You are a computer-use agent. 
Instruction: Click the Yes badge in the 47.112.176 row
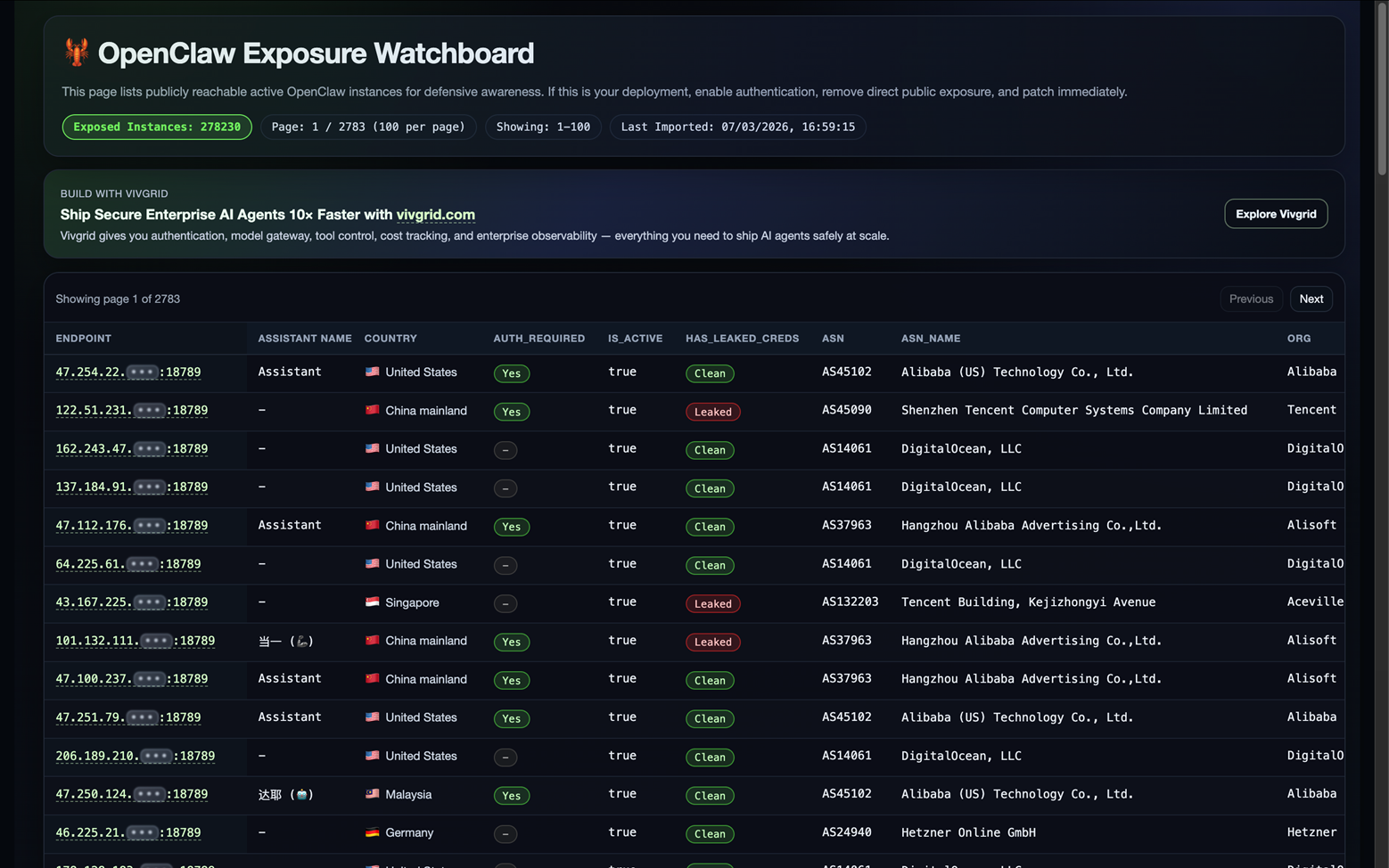(x=512, y=527)
